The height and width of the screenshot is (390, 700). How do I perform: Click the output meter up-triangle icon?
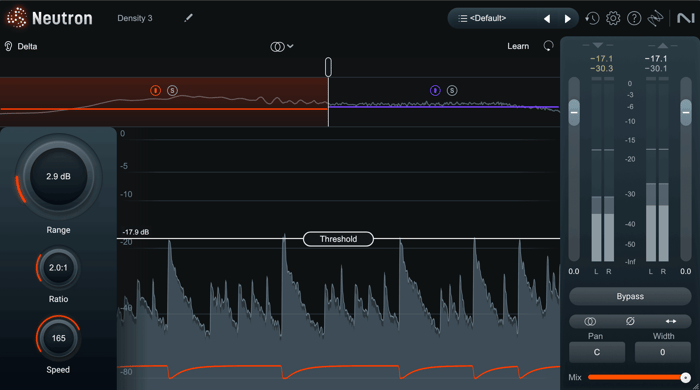pos(663,45)
